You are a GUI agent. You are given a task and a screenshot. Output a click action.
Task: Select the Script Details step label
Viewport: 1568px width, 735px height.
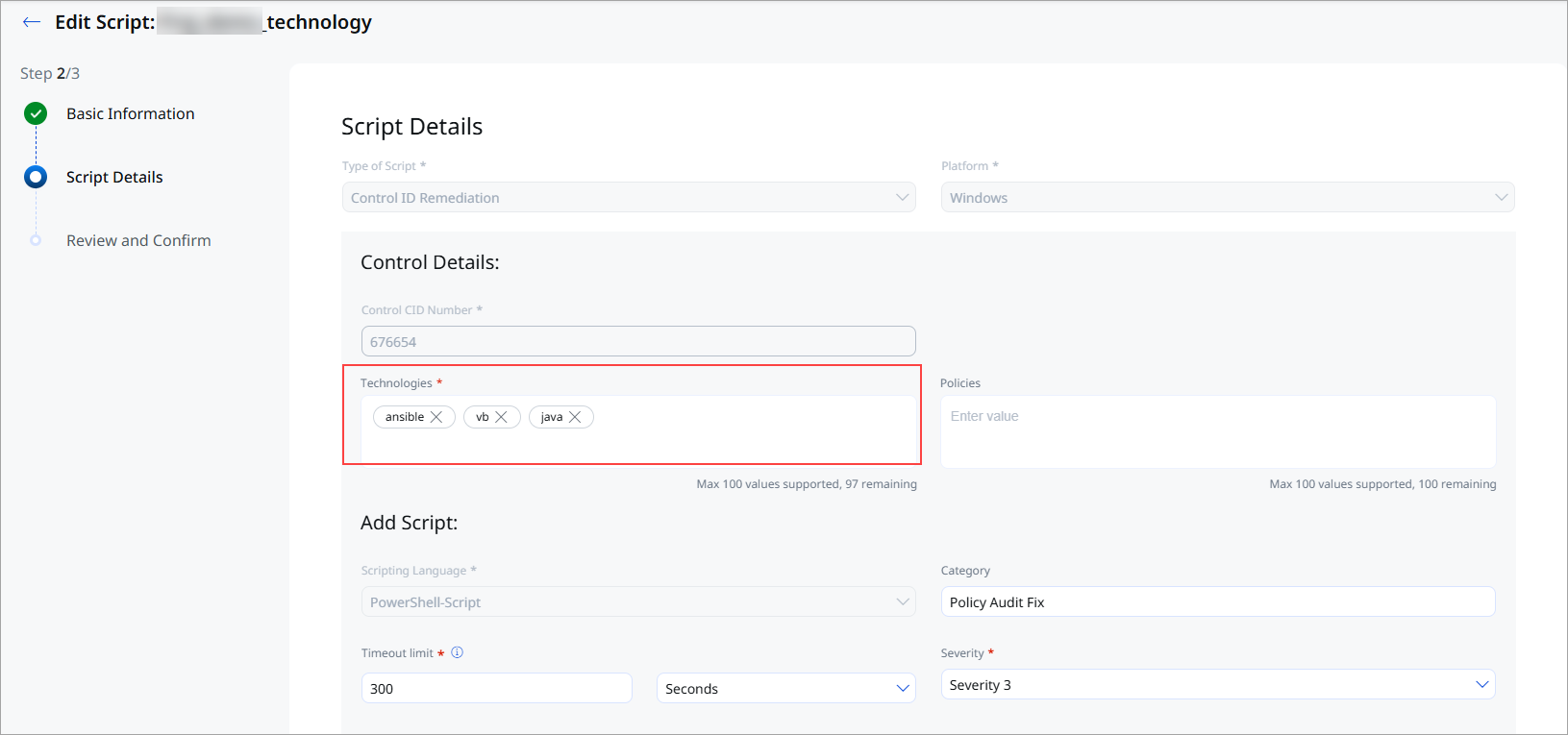(x=114, y=177)
